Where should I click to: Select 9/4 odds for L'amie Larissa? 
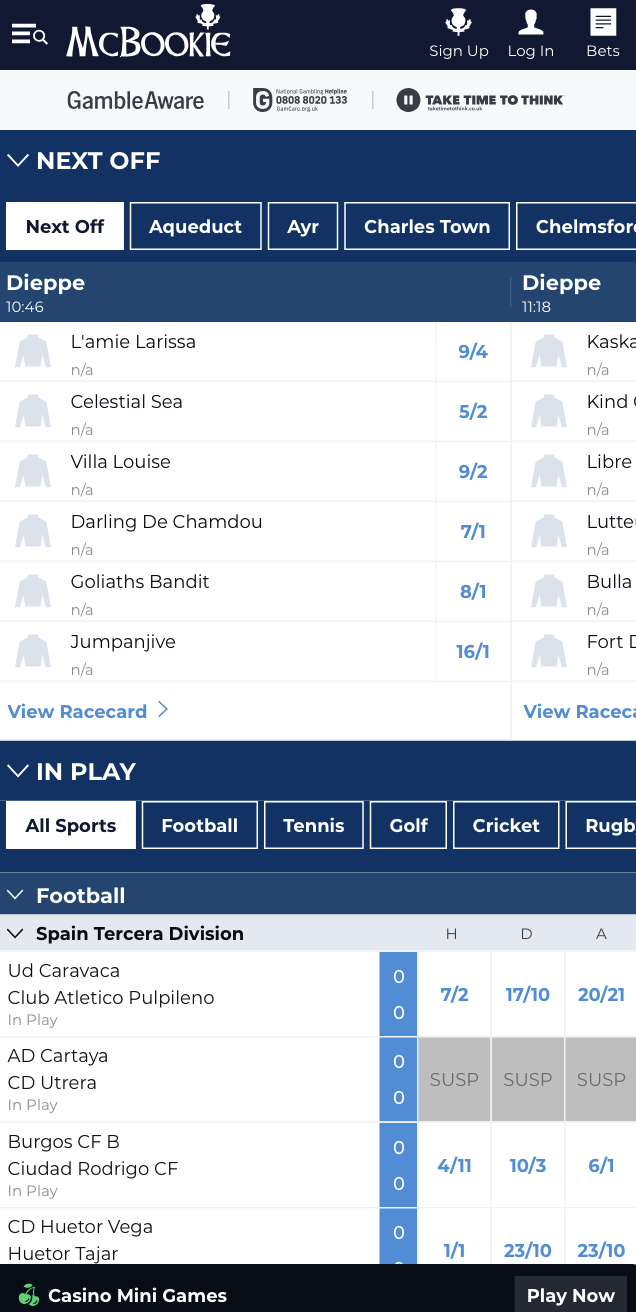[472, 351]
